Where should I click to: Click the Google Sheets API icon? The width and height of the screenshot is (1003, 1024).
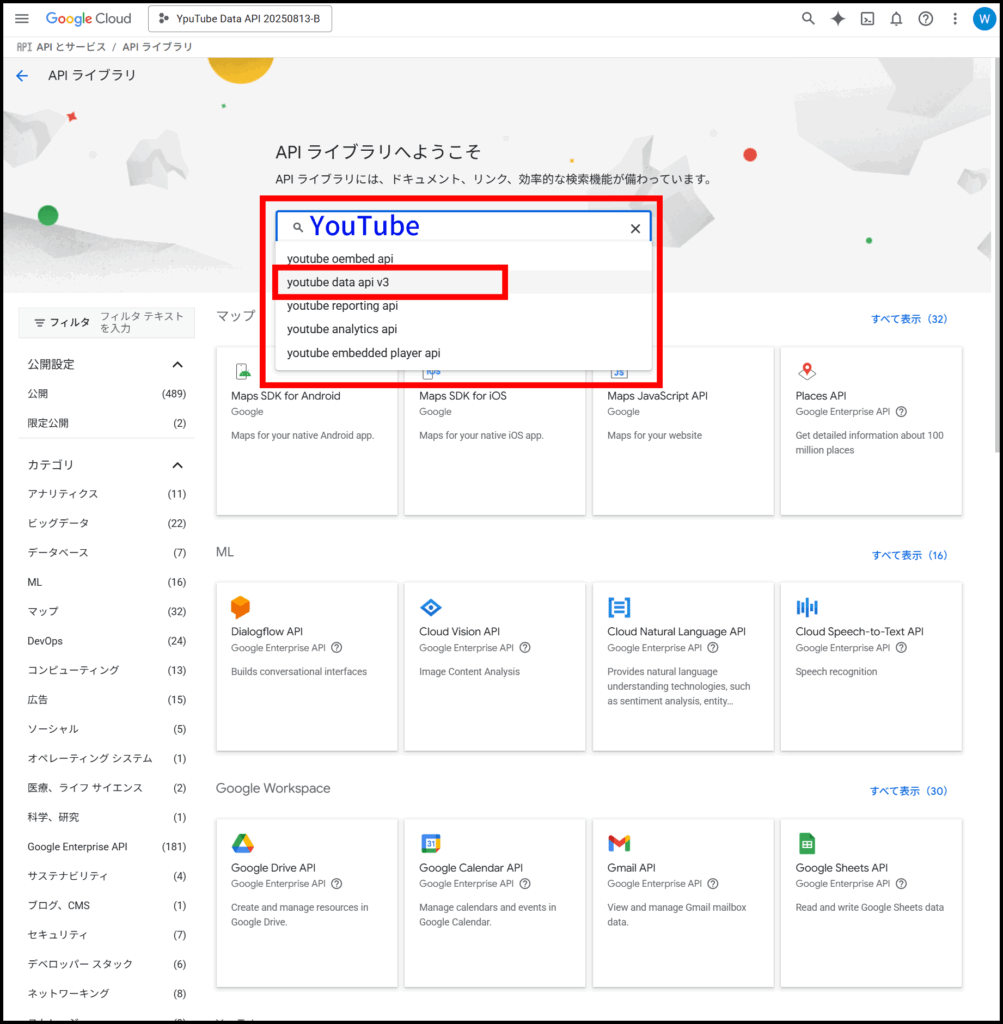806,843
